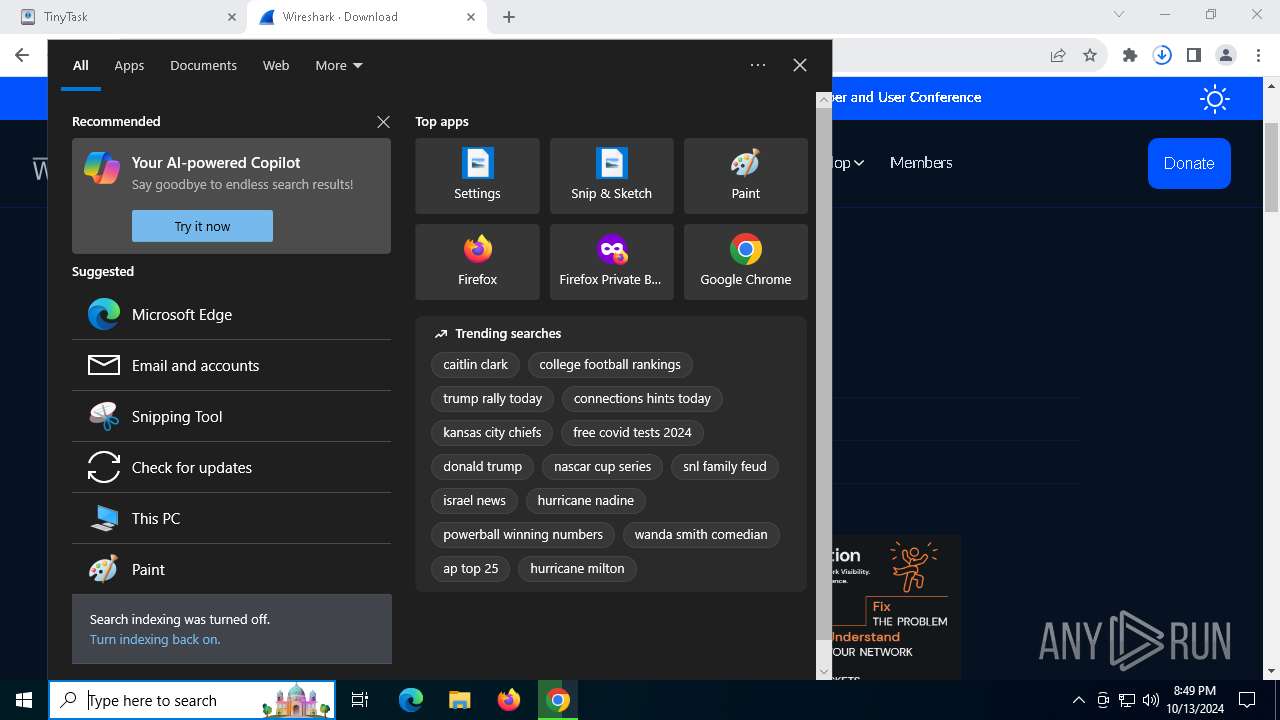This screenshot has height=720, width=1280.
Task: Open network status tray icon
Action: [1127, 700]
